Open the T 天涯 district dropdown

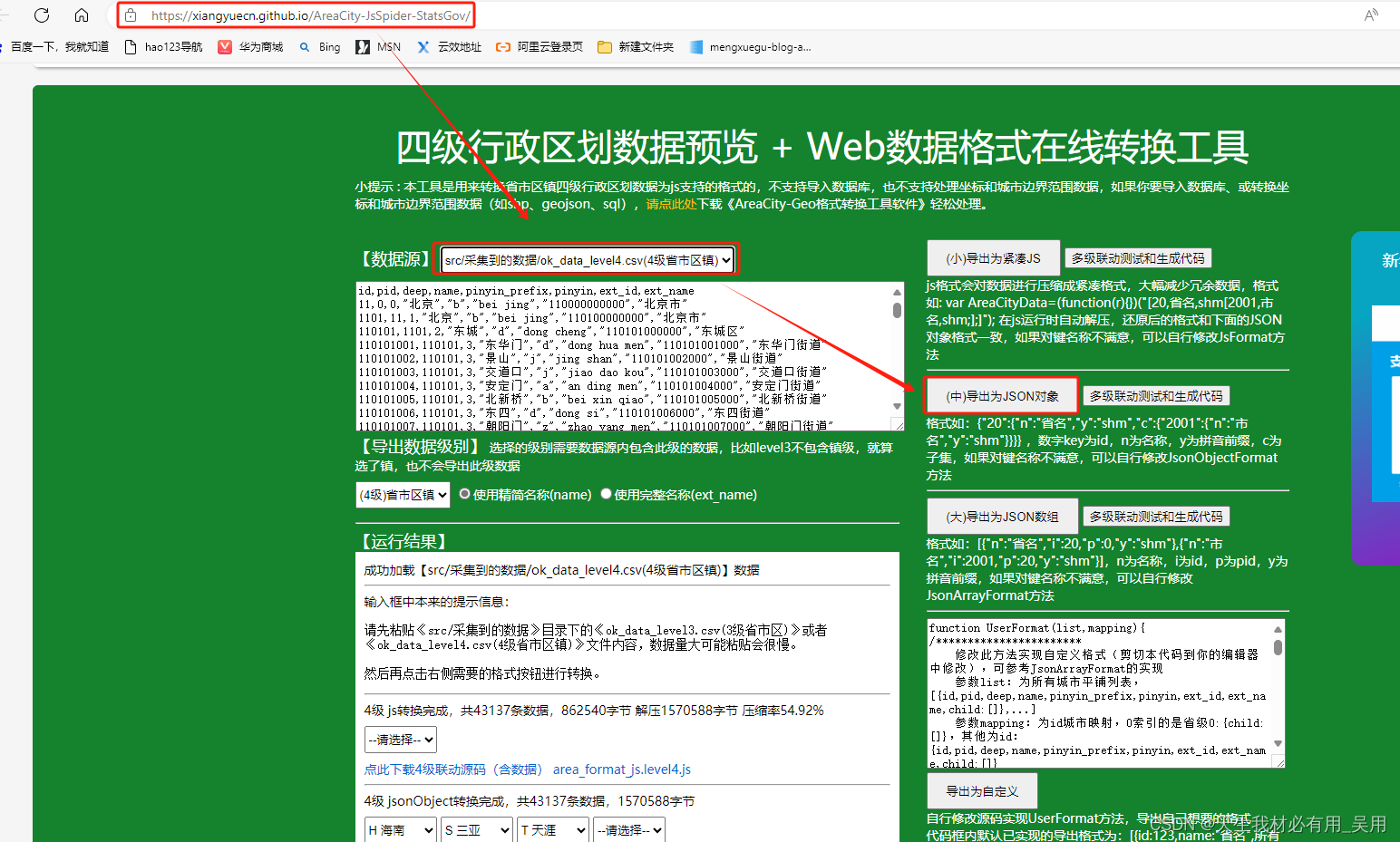click(x=553, y=830)
